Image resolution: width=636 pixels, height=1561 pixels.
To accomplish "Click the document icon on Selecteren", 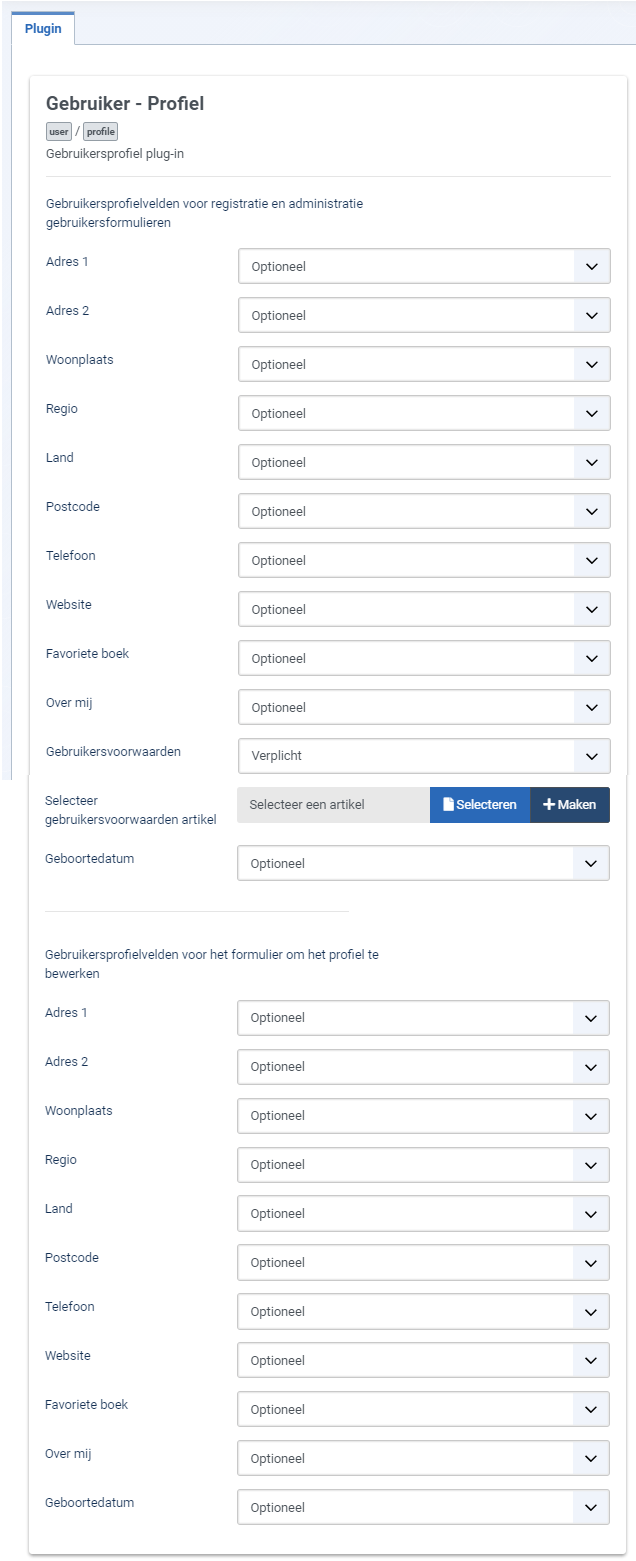I will click(x=448, y=805).
